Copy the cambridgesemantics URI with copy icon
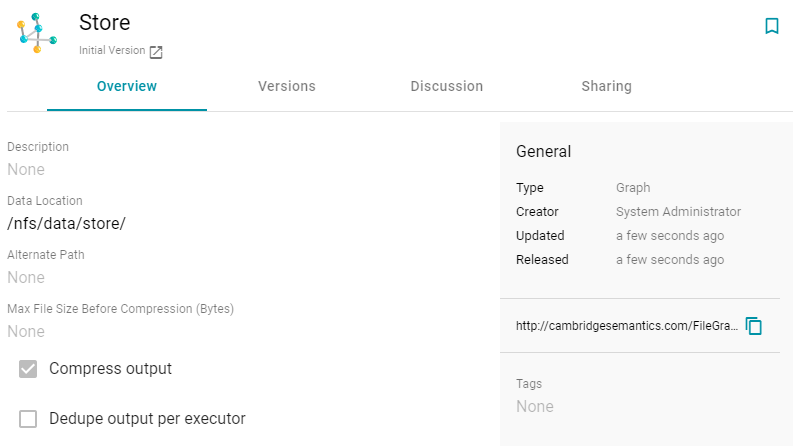793x446 pixels. (754, 326)
